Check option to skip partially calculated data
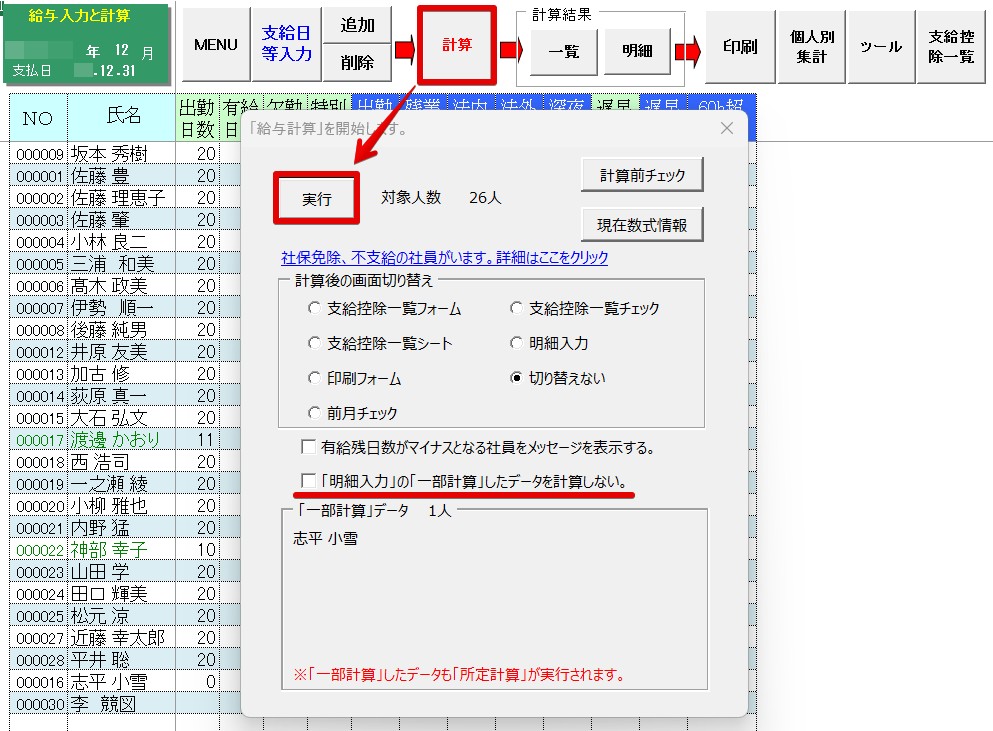 309,483
